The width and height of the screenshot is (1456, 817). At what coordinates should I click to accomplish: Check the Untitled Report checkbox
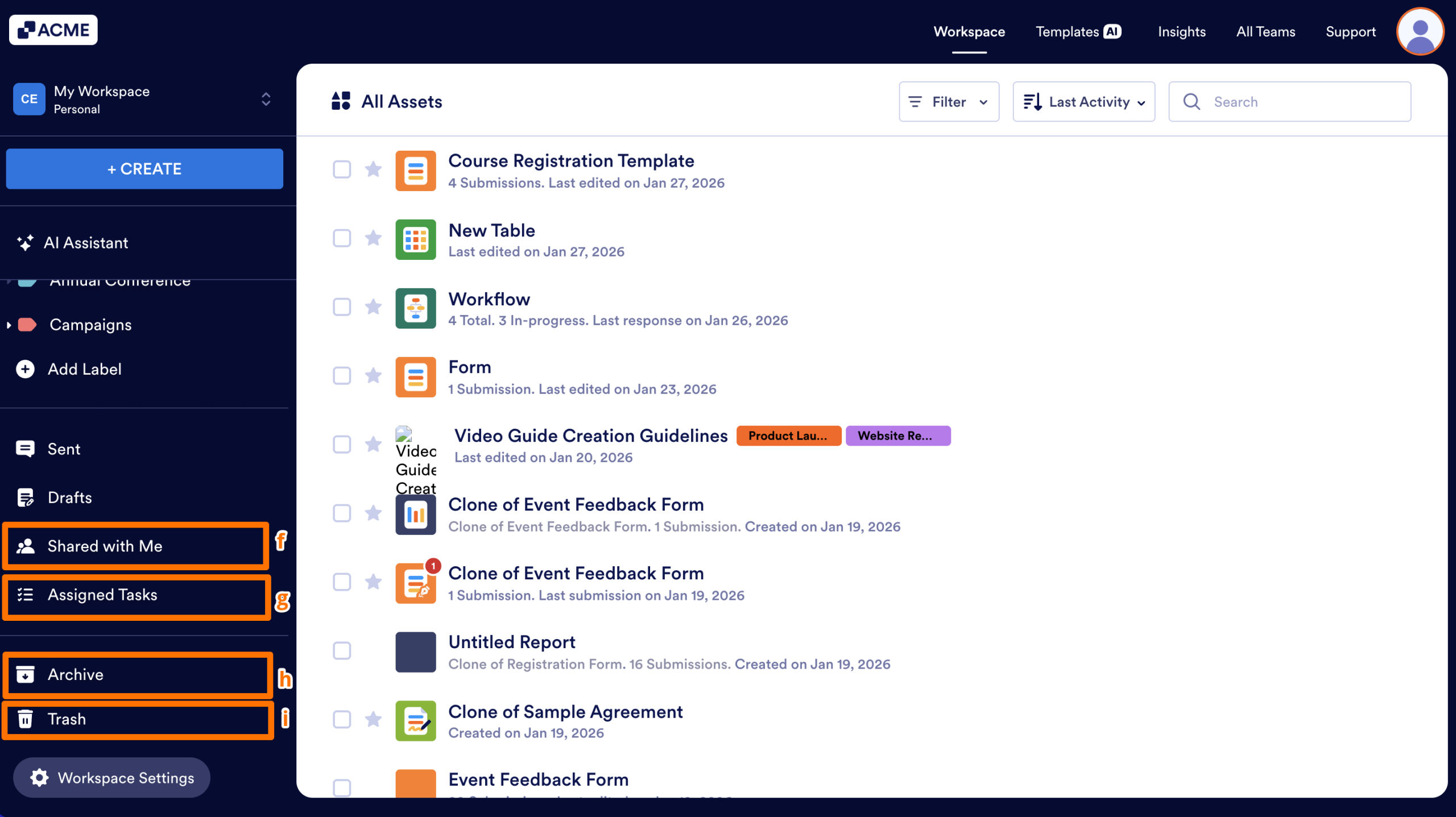pos(342,650)
